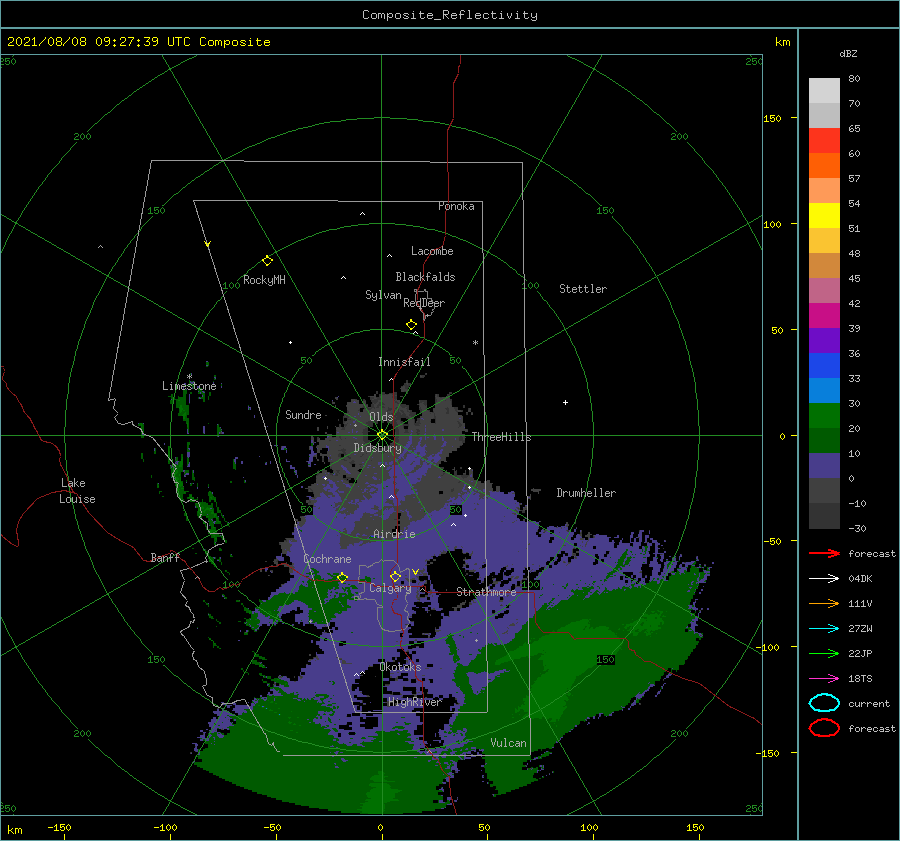
Task: Click the Stettler label
Action: coord(583,289)
